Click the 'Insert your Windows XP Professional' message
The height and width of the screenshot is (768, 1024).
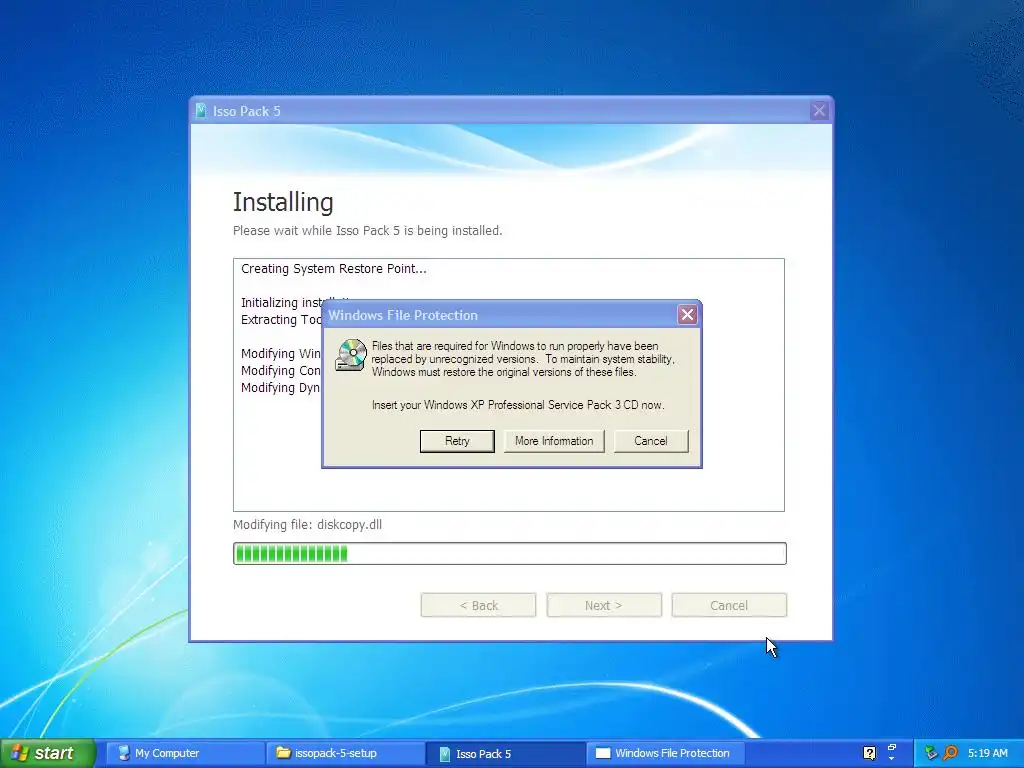(x=518, y=405)
